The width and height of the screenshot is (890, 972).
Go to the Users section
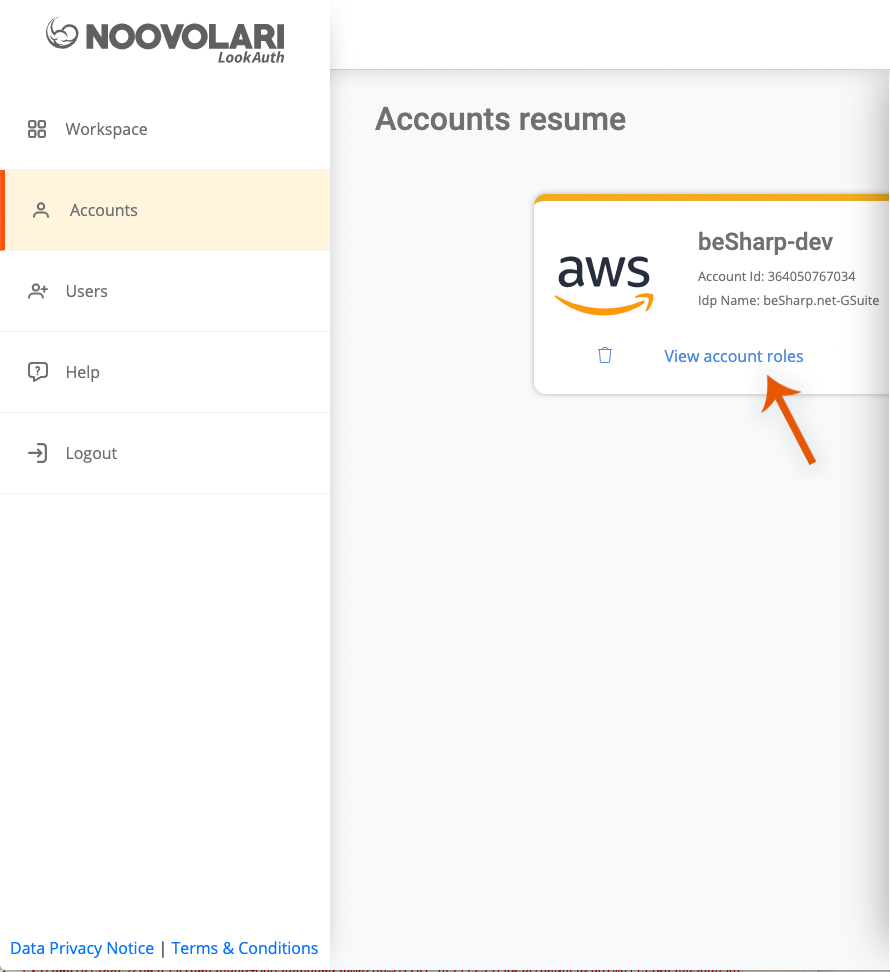click(x=86, y=291)
